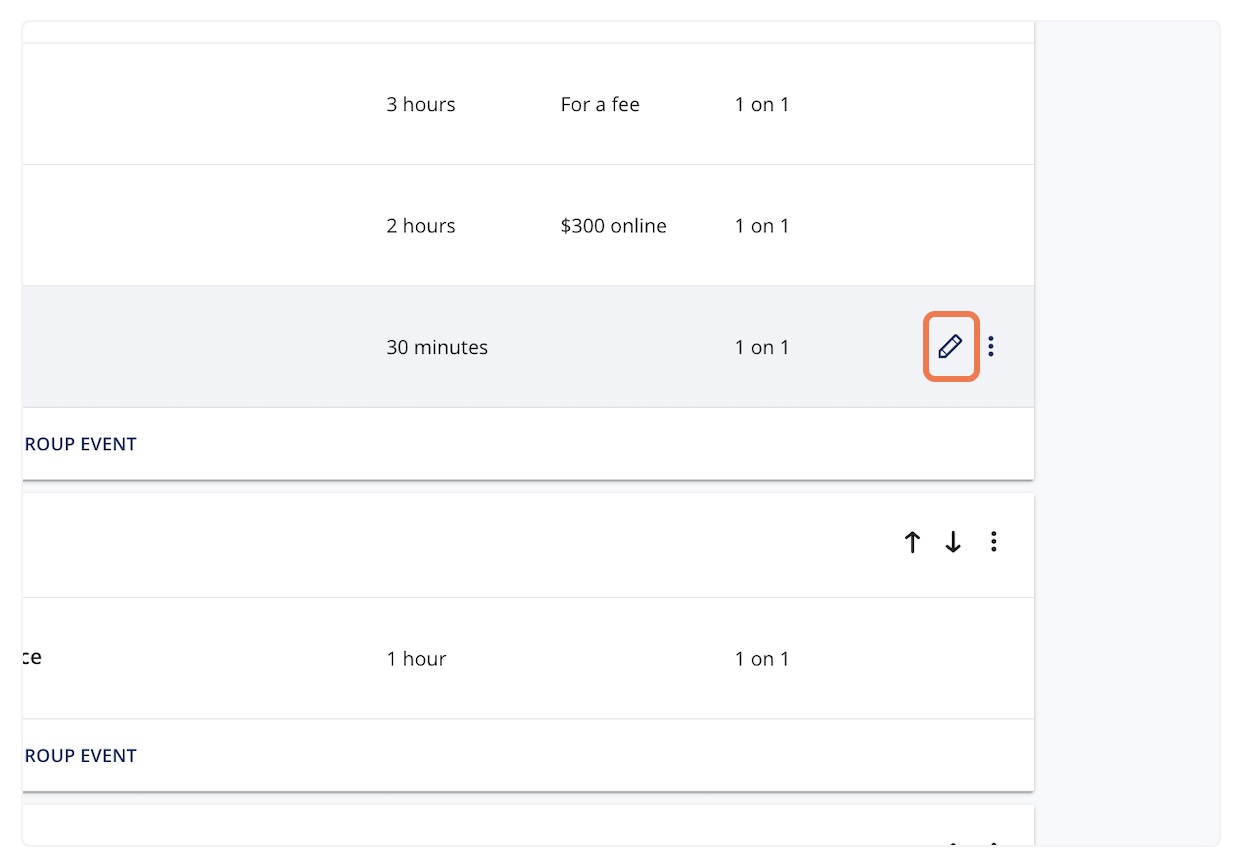The width and height of the screenshot is (1234, 856).
Task: Click the "For a fee" price text
Action: click(x=600, y=104)
